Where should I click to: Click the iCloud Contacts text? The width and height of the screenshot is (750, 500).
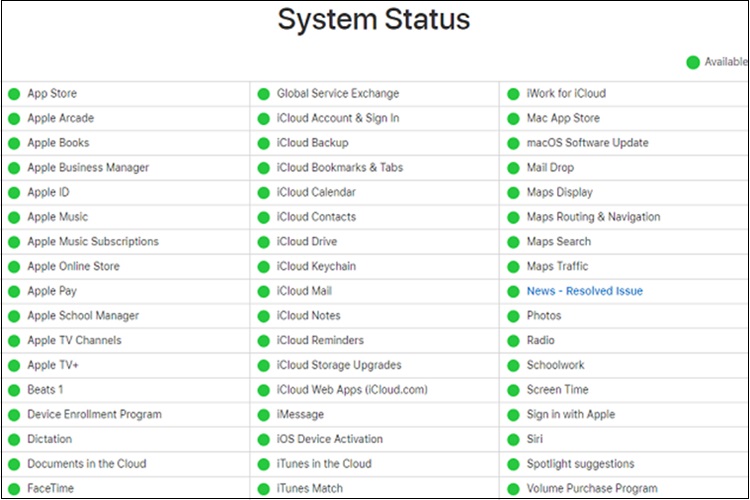coord(316,217)
